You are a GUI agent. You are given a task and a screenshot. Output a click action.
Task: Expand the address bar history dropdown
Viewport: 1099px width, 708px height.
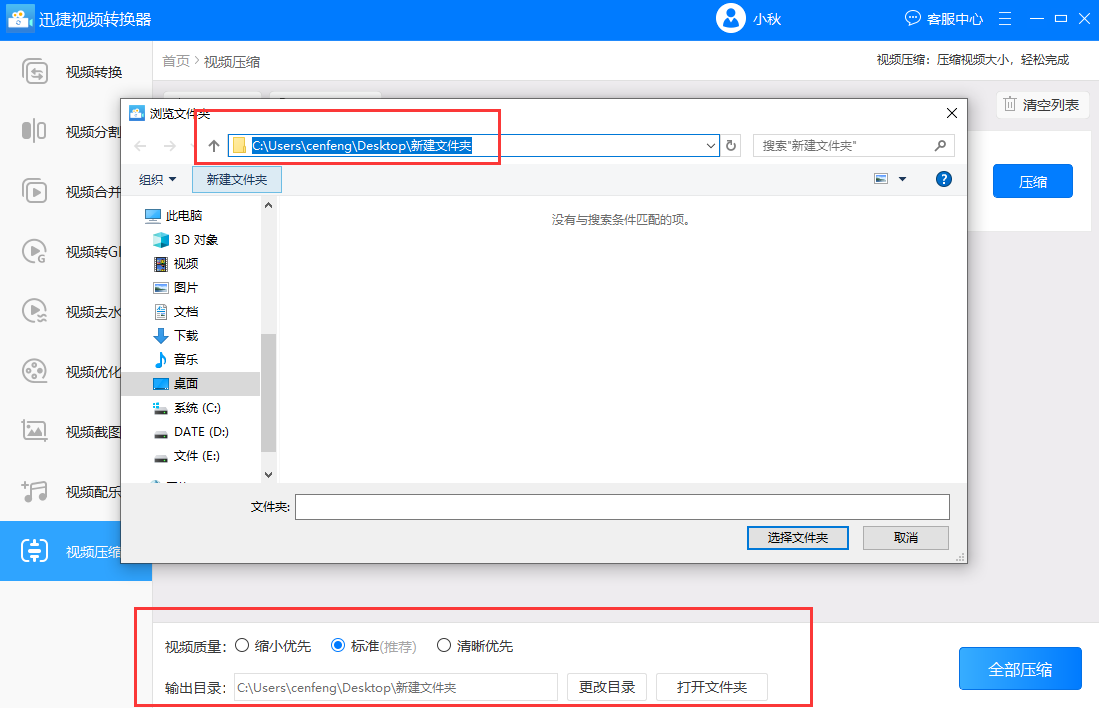pos(711,146)
